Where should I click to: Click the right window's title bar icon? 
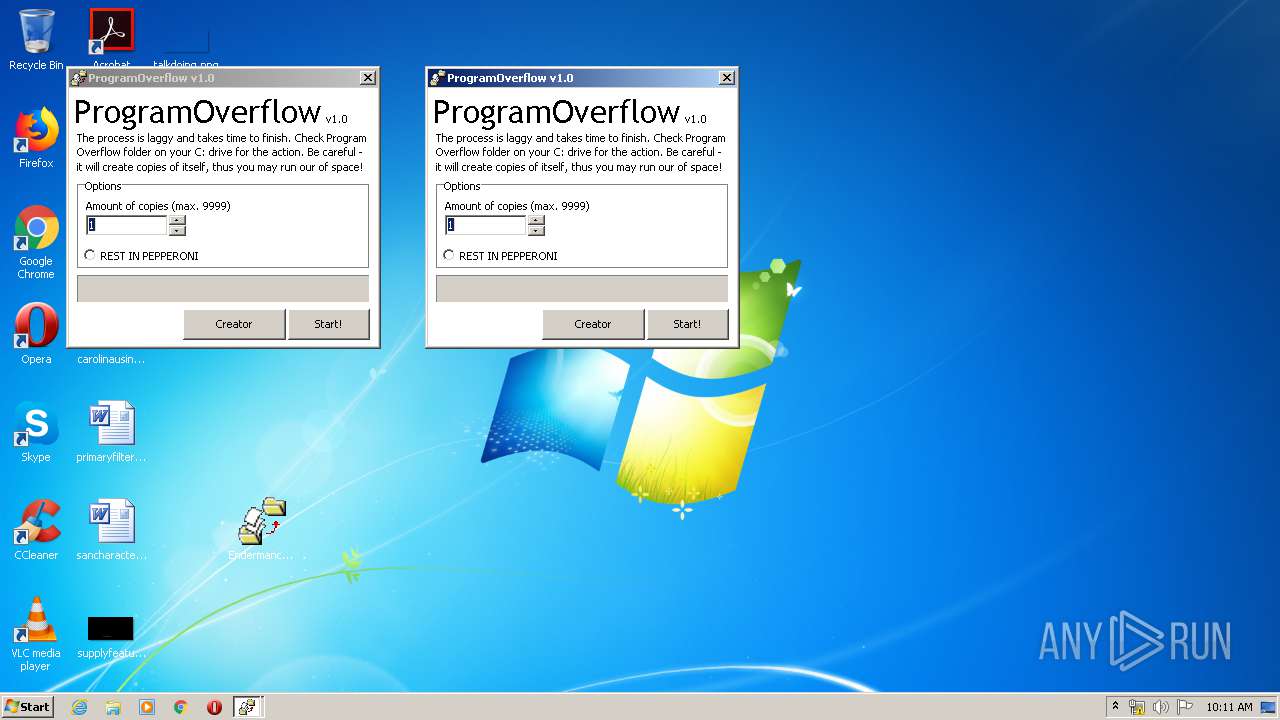437,78
